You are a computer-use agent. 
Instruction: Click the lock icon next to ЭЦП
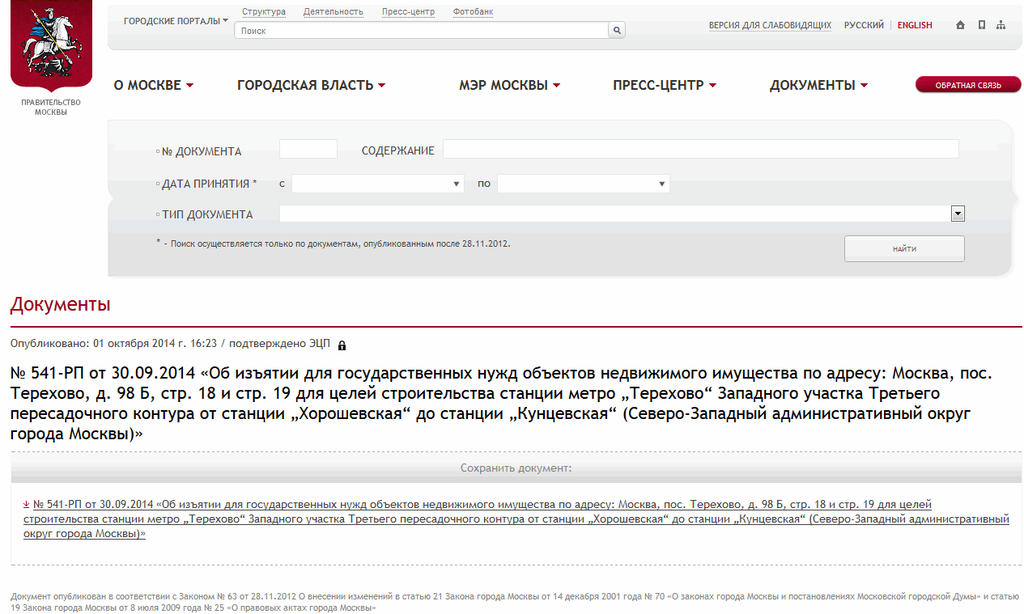tap(342, 346)
